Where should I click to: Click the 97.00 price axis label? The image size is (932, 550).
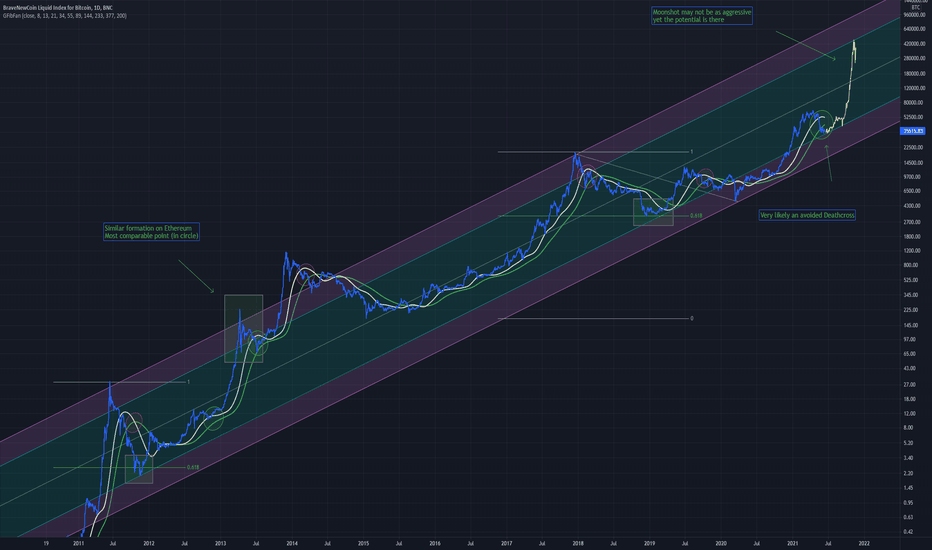coord(909,339)
